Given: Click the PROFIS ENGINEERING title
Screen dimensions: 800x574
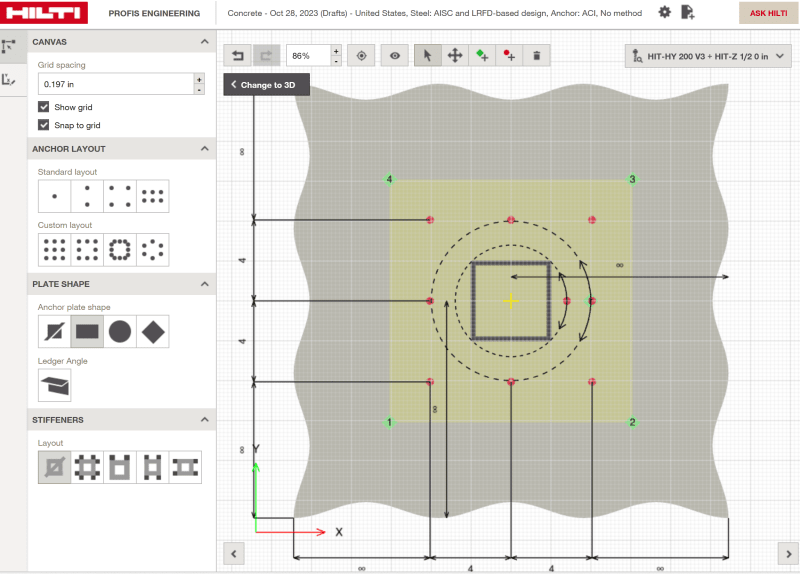Looking at the screenshot, I should coord(154,13).
